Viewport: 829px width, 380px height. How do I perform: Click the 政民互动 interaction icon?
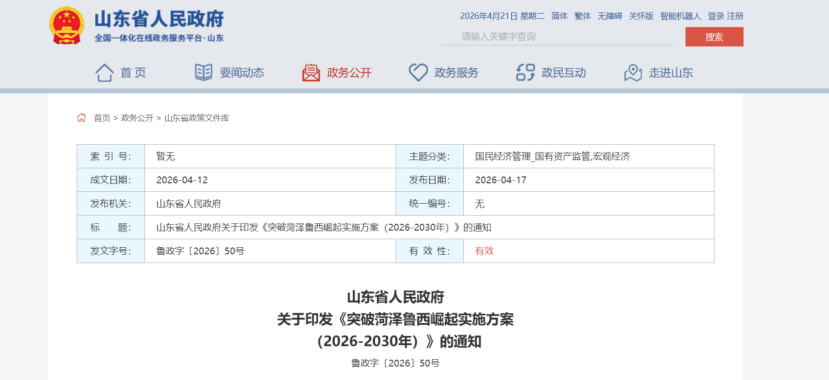[526, 72]
